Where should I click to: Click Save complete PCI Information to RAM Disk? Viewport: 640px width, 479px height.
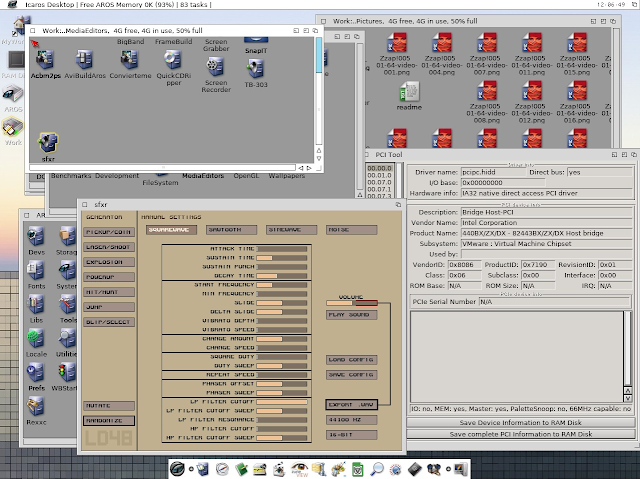[520, 434]
